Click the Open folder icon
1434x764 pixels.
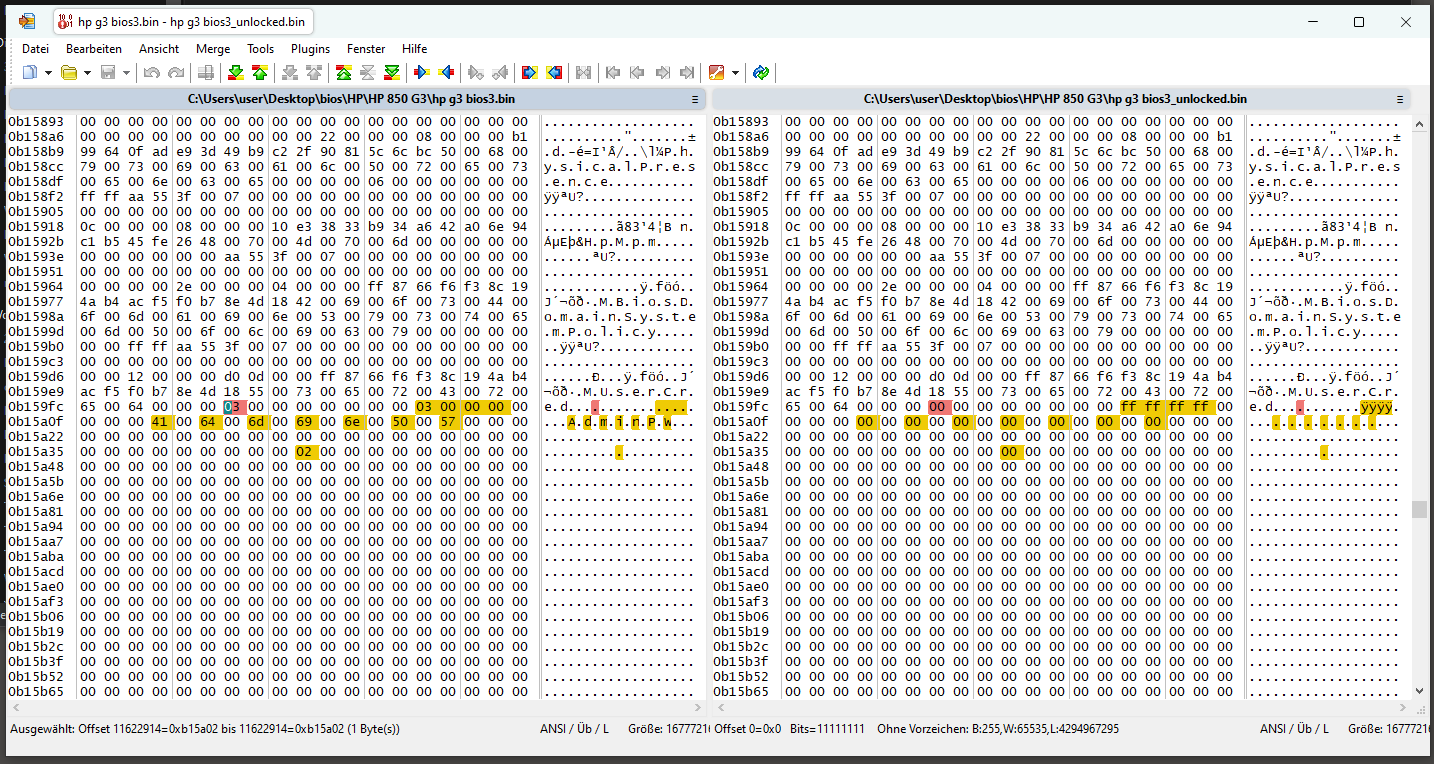tap(69, 72)
